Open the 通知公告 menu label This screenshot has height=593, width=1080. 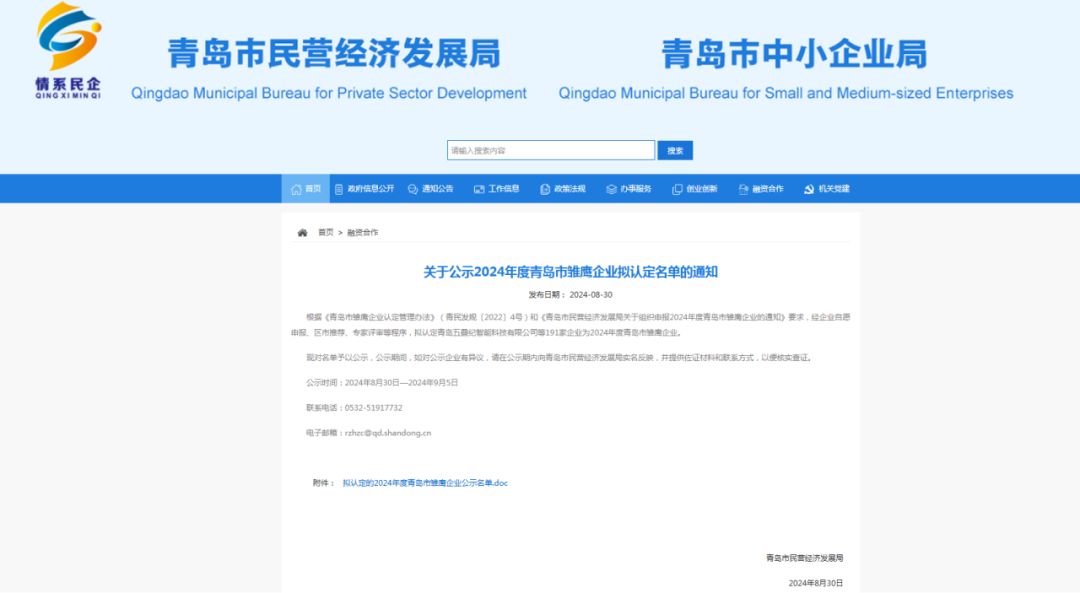pyautogui.click(x=438, y=189)
